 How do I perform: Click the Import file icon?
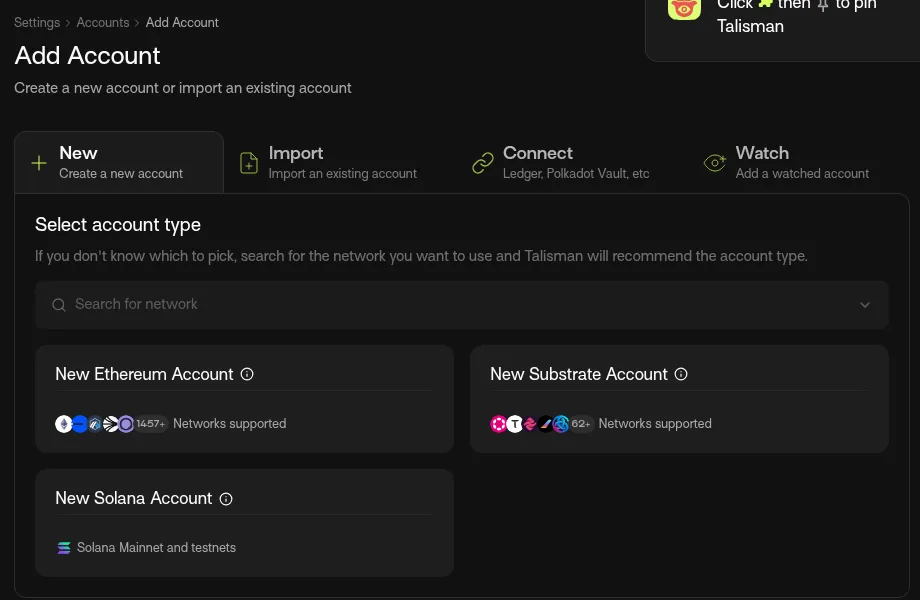click(249, 163)
